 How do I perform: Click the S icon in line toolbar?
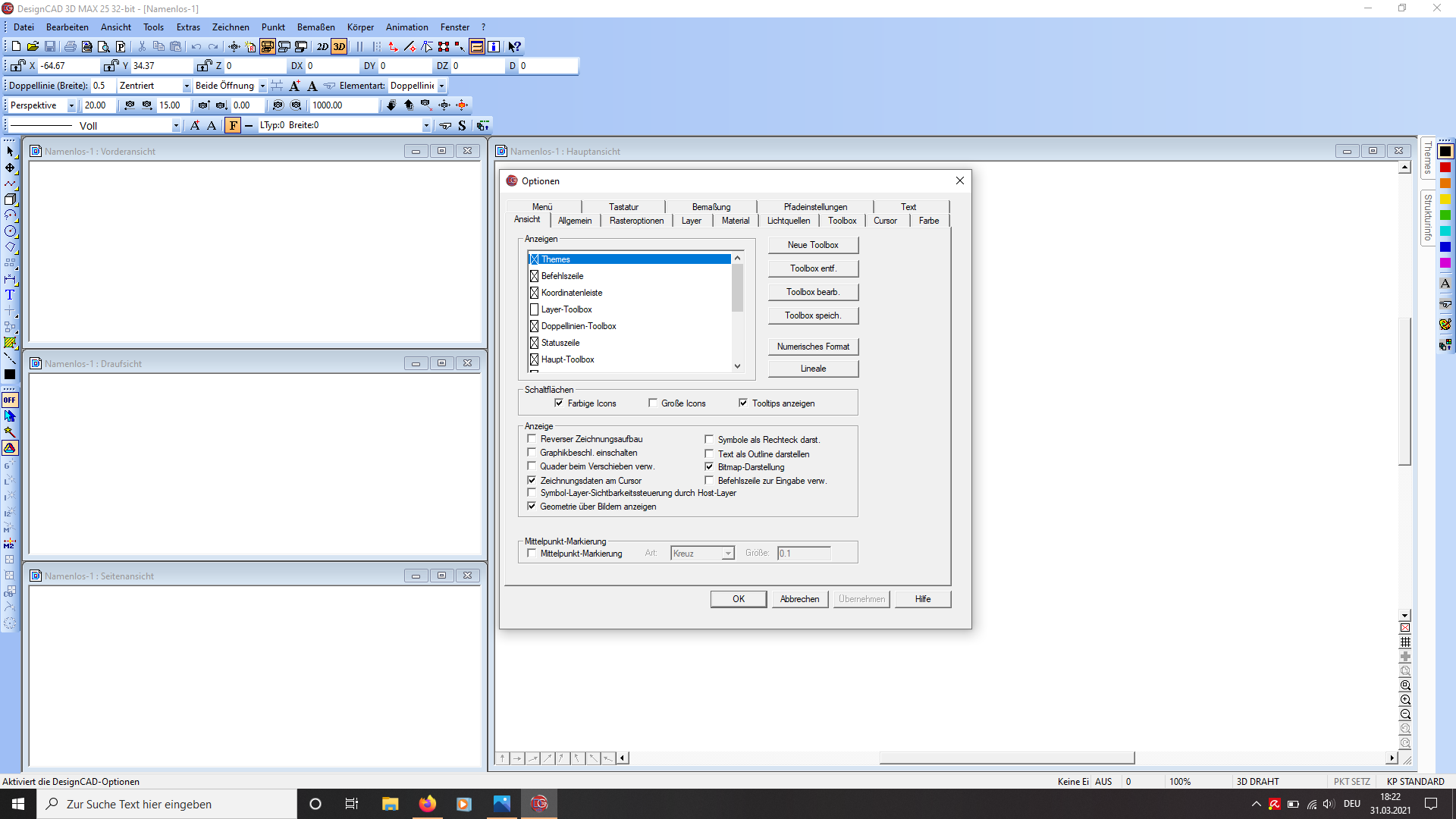(x=462, y=126)
